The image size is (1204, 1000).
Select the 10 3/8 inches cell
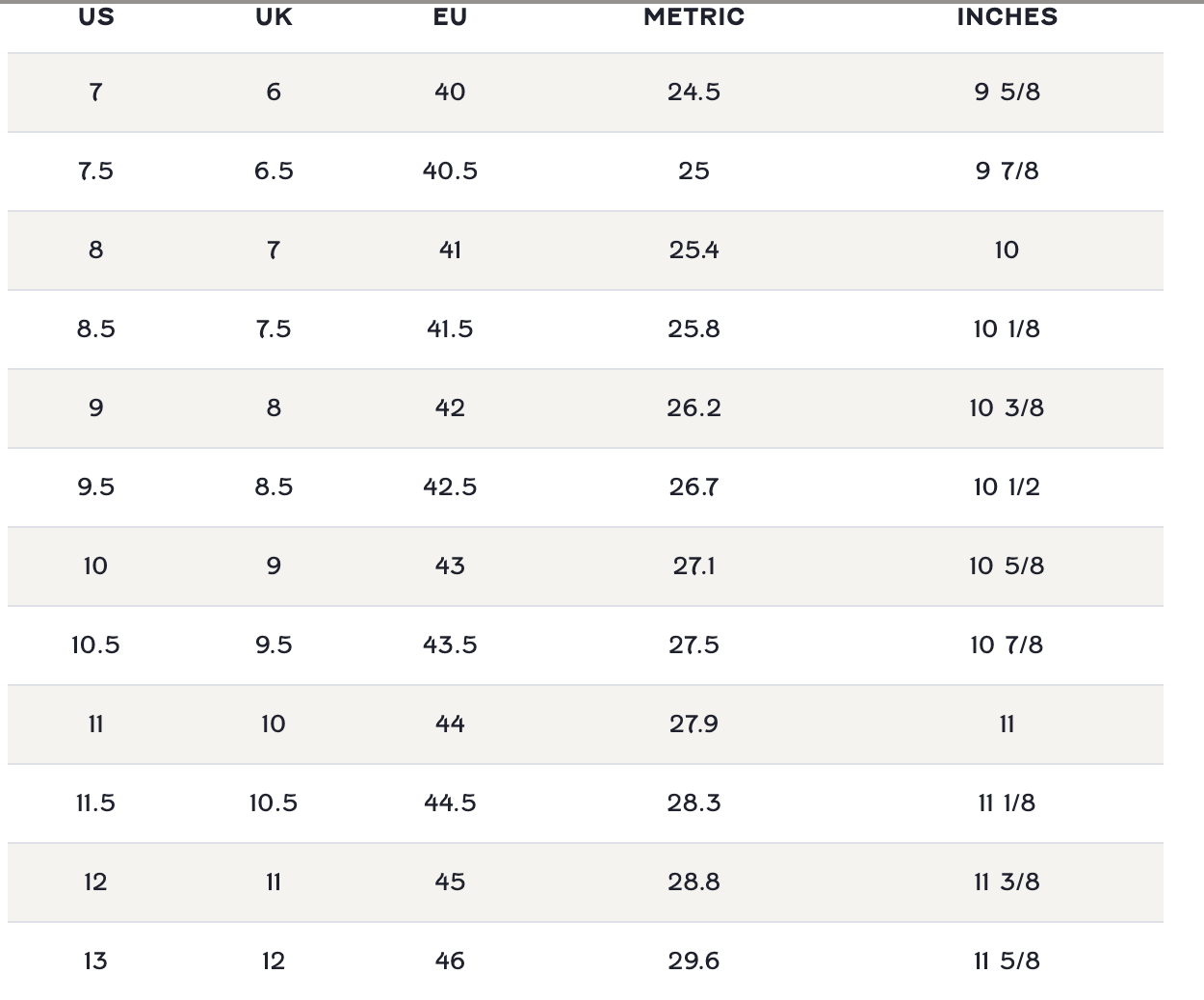click(x=1007, y=408)
